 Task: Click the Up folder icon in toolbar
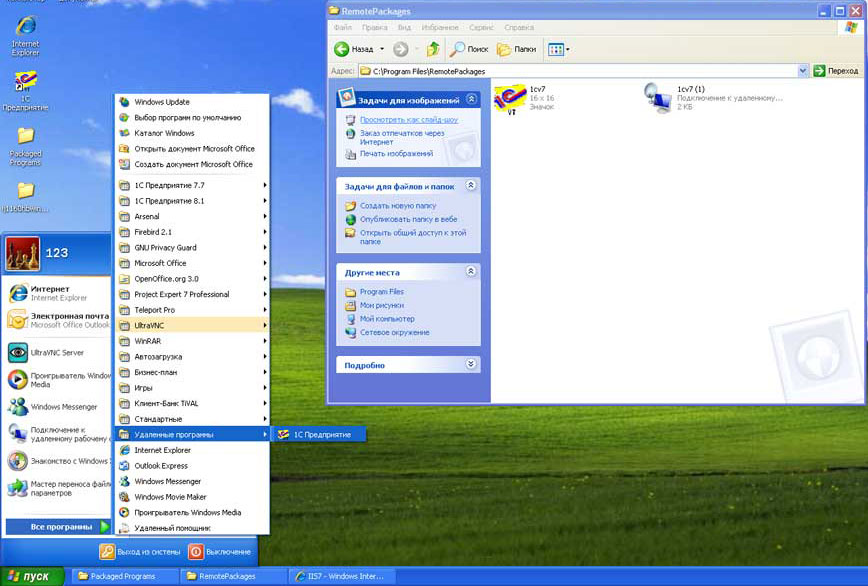(x=433, y=49)
